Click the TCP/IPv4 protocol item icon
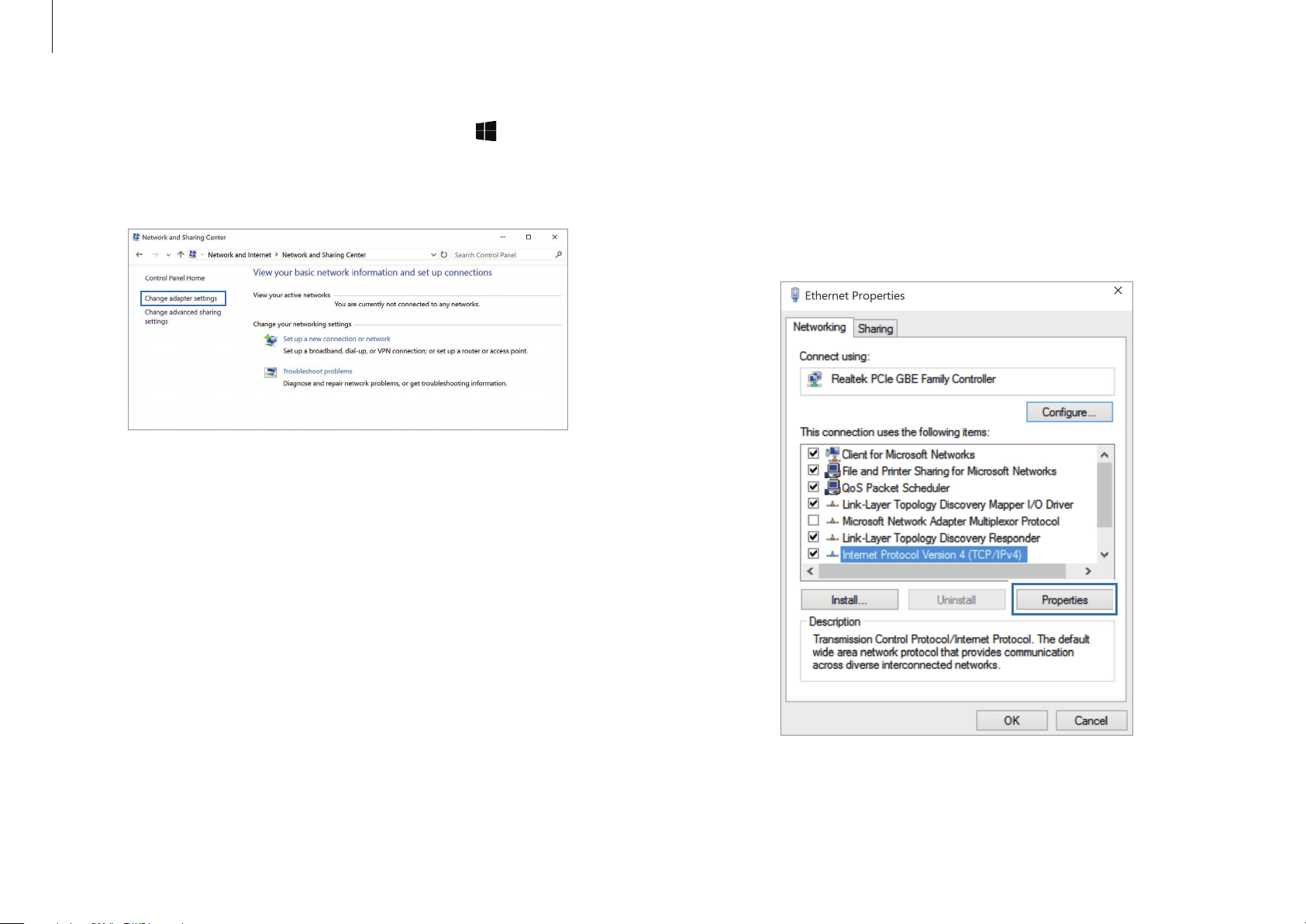 click(832, 554)
